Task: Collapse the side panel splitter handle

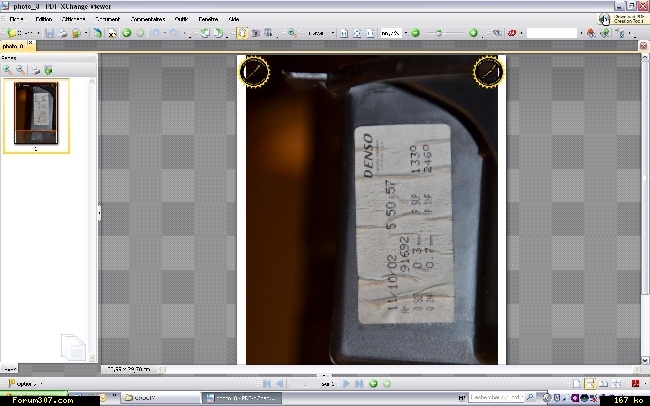Action: [x=99, y=213]
